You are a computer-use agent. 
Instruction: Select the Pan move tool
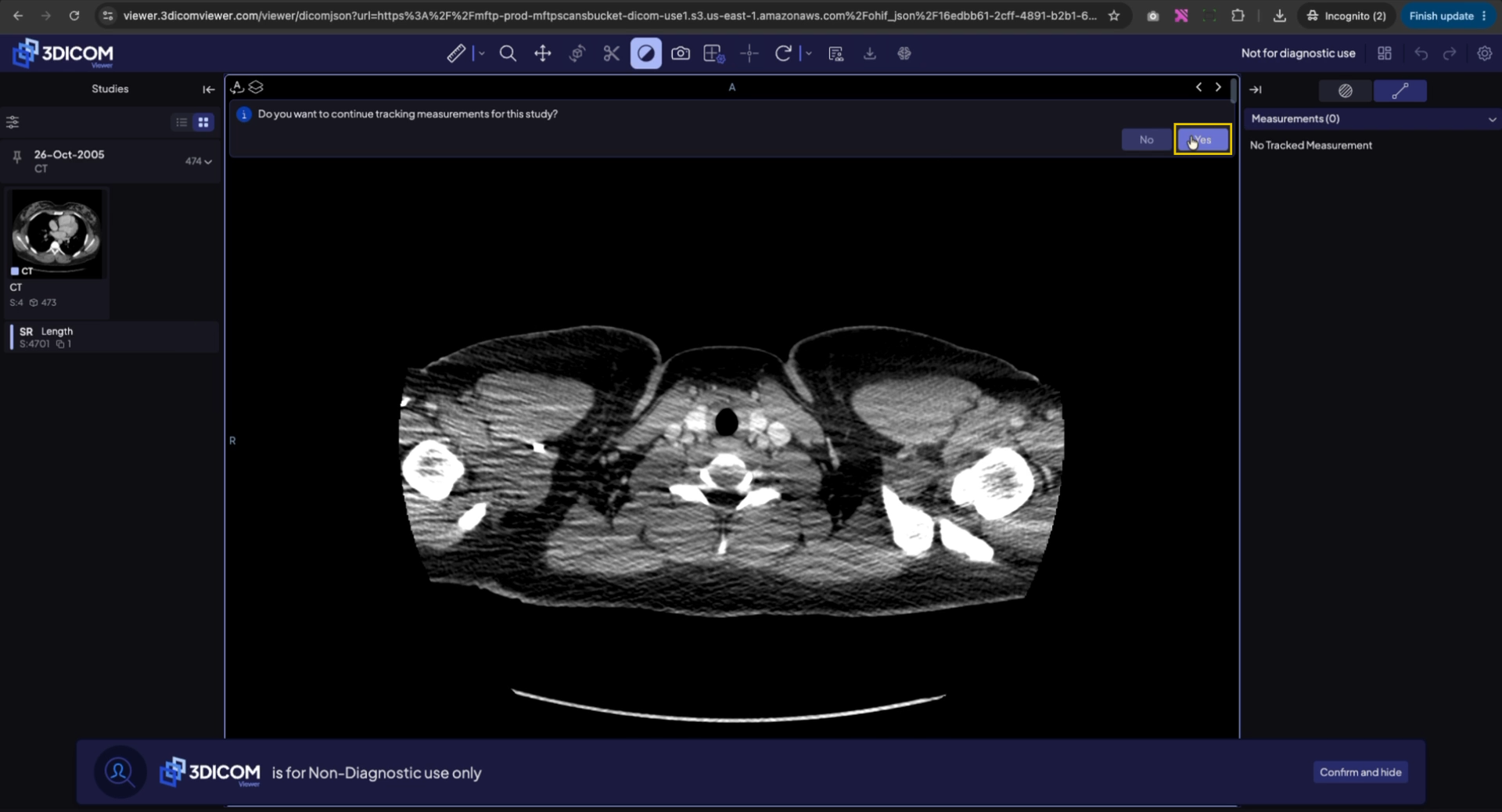click(542, 53)
